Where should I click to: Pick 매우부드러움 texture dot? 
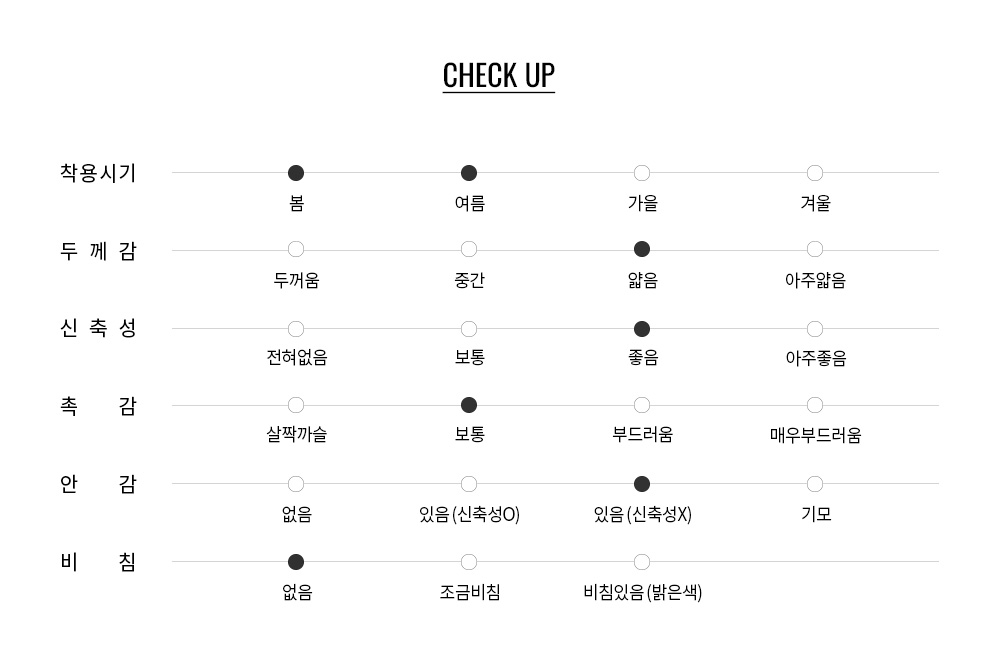pyautogui.click(x=815, y=405)
